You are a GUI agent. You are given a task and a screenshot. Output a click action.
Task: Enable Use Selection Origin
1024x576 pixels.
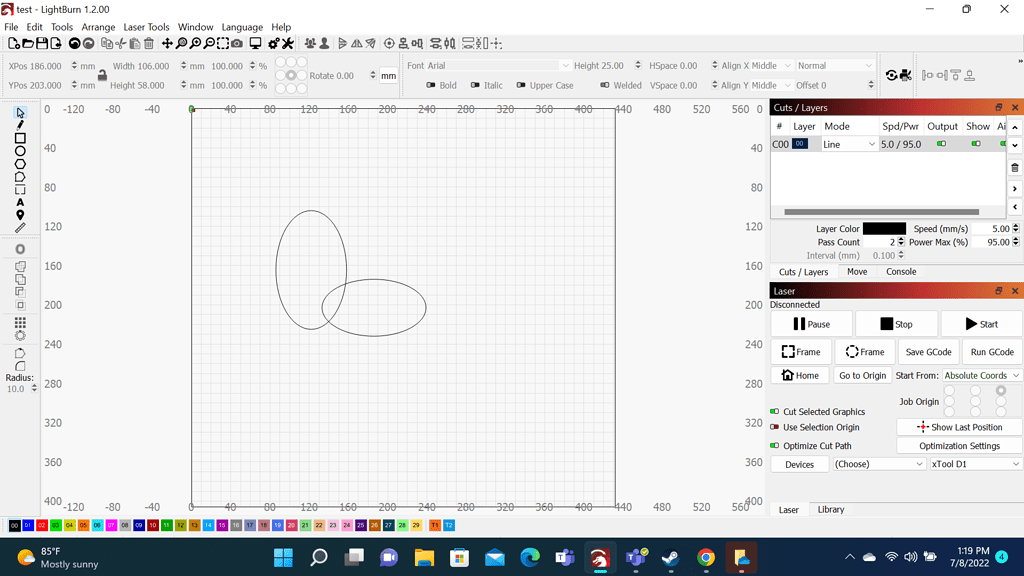click(775, 427)
